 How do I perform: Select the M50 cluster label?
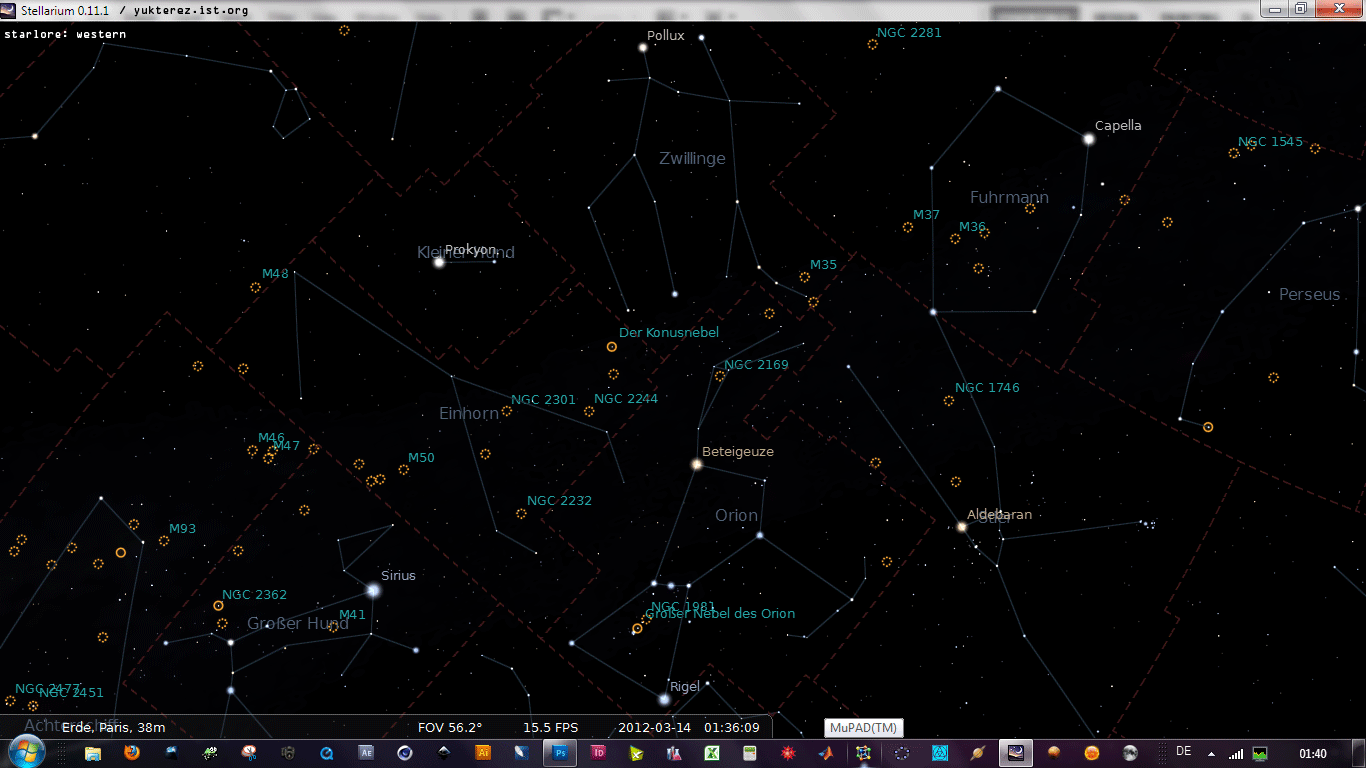click(x=422, y=458)
